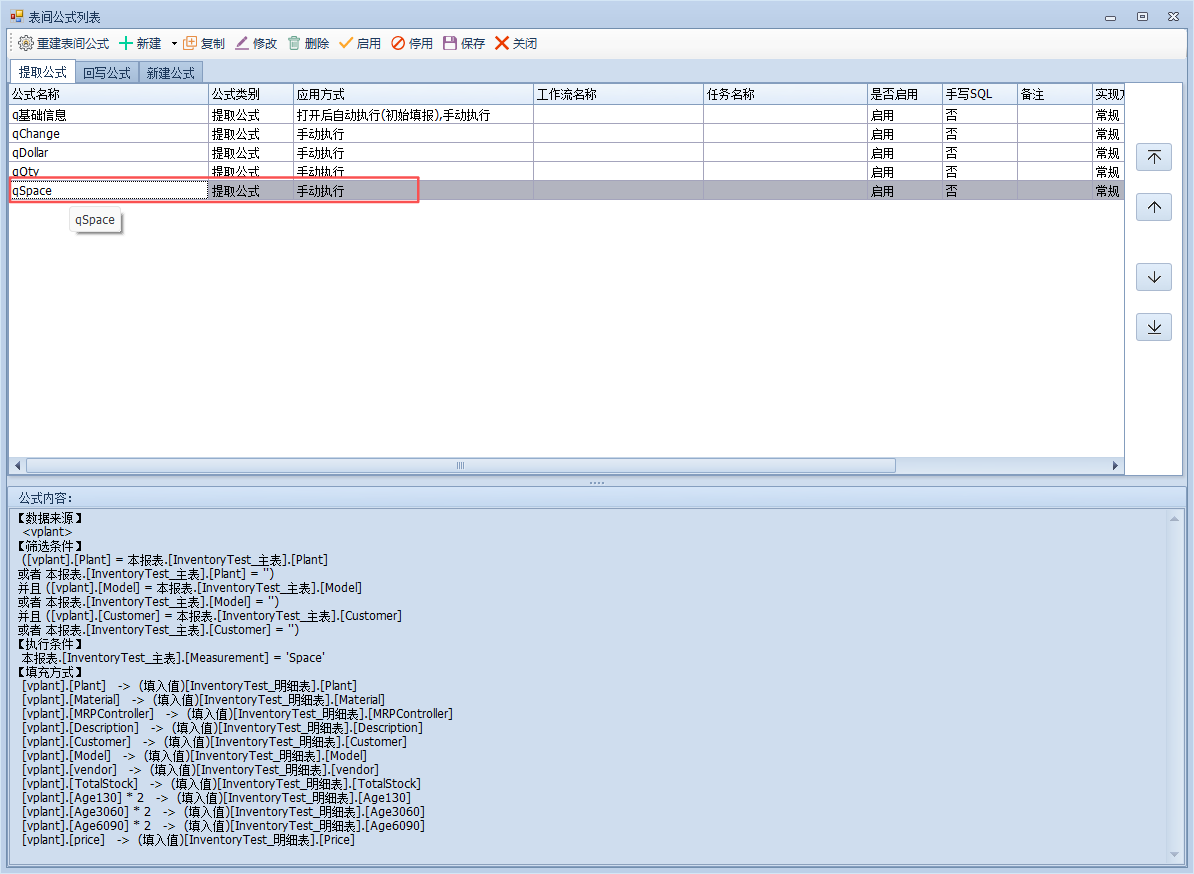Move the formula down one row
The height and width of the screenshot is (874, 1194).
[1154, 277]
